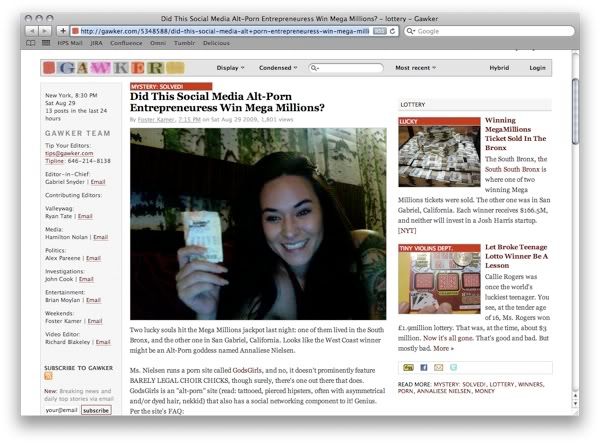Click the browser Back arrow button
Viewport: 600px width, 444px height.
click(30, 31)
